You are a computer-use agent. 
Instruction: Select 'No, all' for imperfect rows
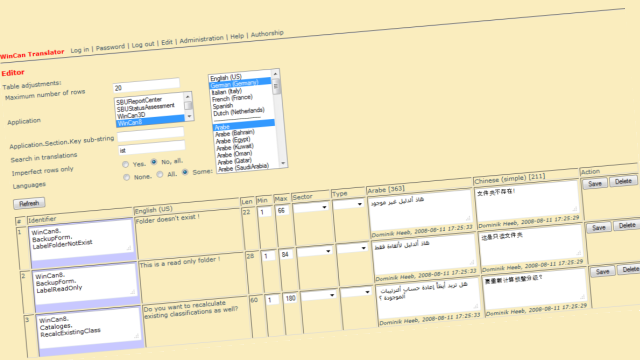point(154,162)
